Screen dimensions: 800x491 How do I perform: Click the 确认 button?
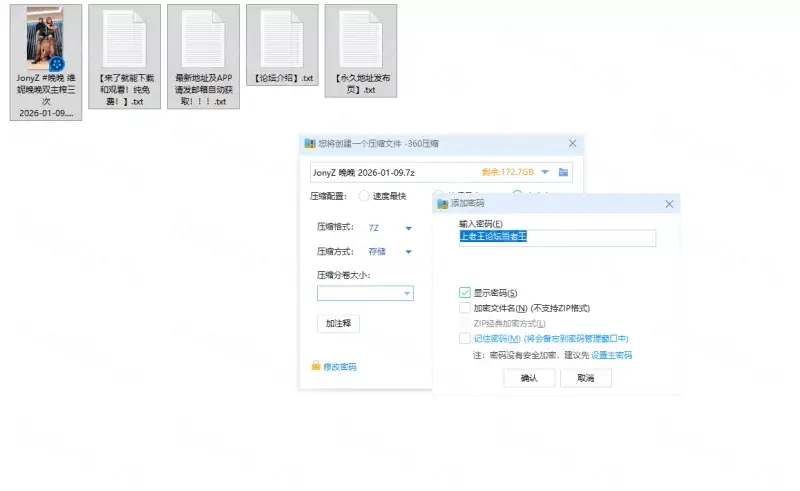[x=529, y=378]
